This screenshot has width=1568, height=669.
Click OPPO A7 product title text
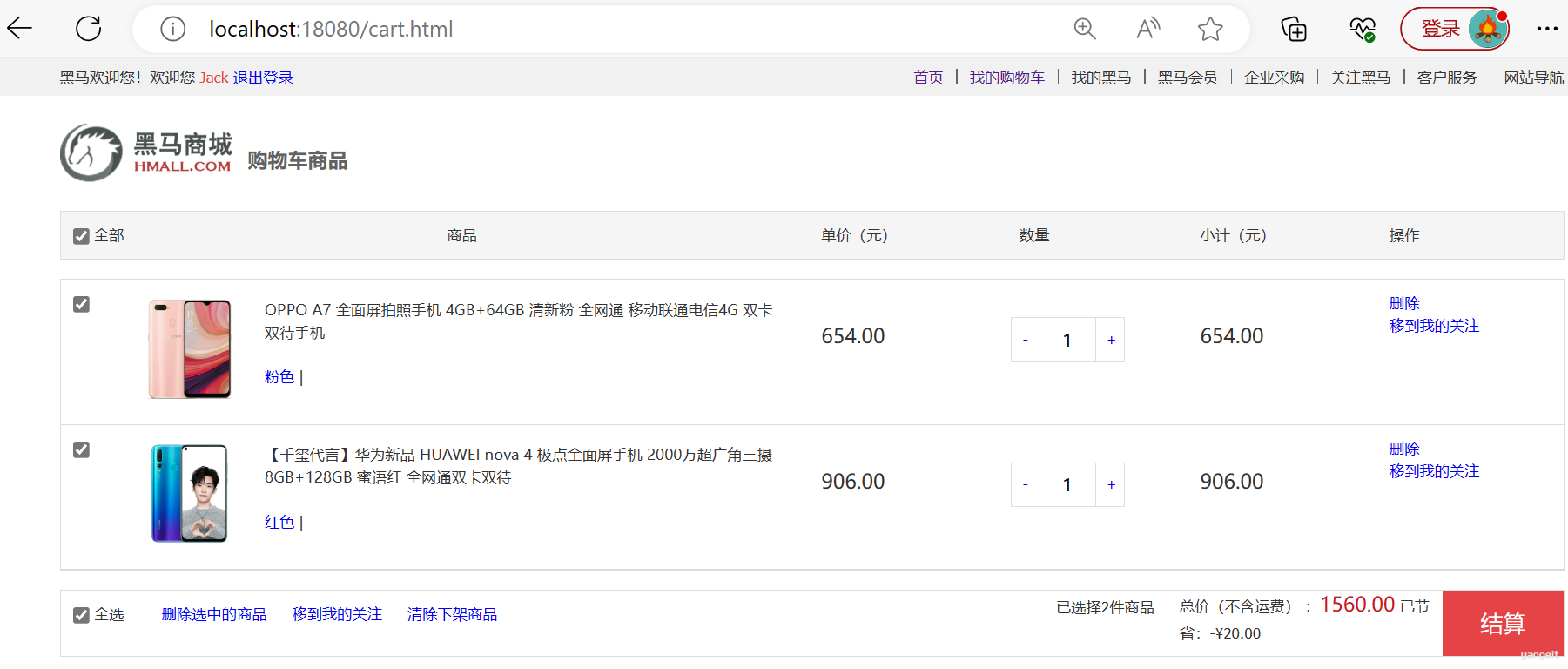pyautogui.click(x=519, y=321)
